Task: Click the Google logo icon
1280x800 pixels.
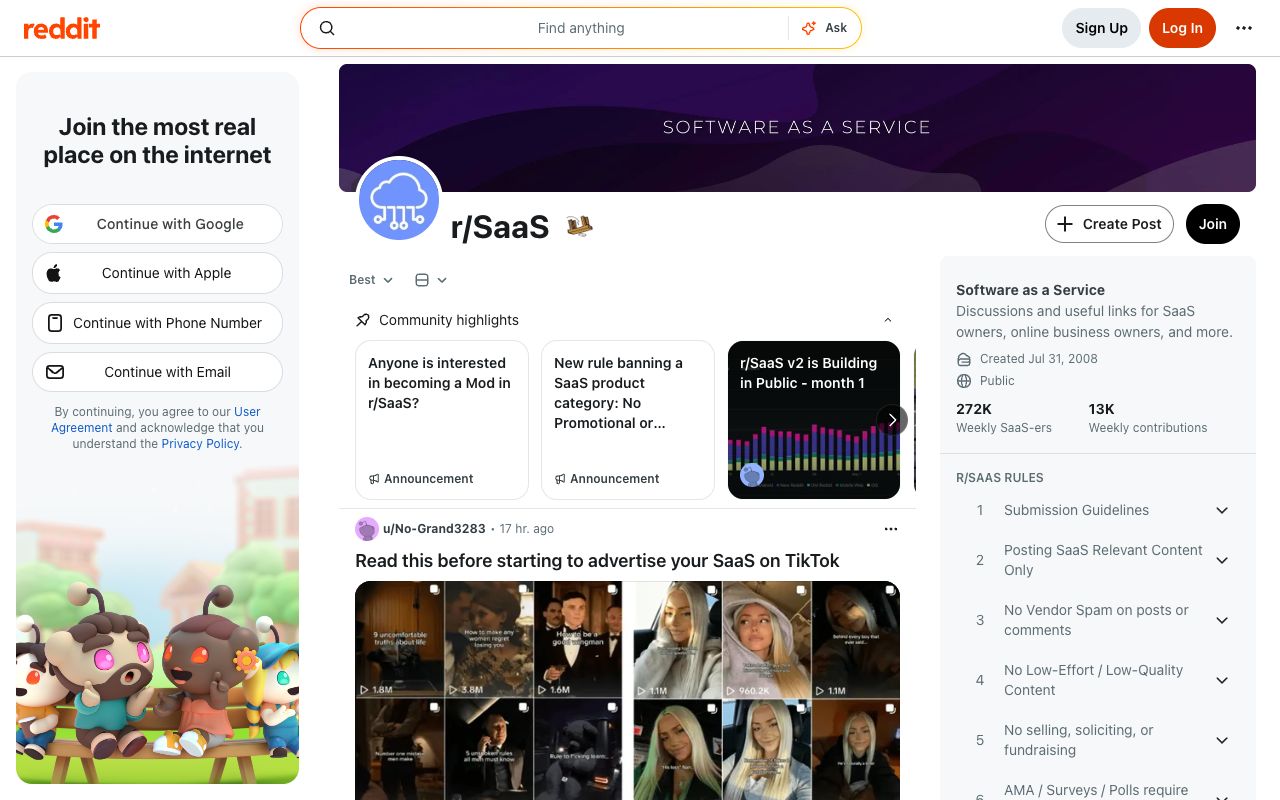Action: 54,224
